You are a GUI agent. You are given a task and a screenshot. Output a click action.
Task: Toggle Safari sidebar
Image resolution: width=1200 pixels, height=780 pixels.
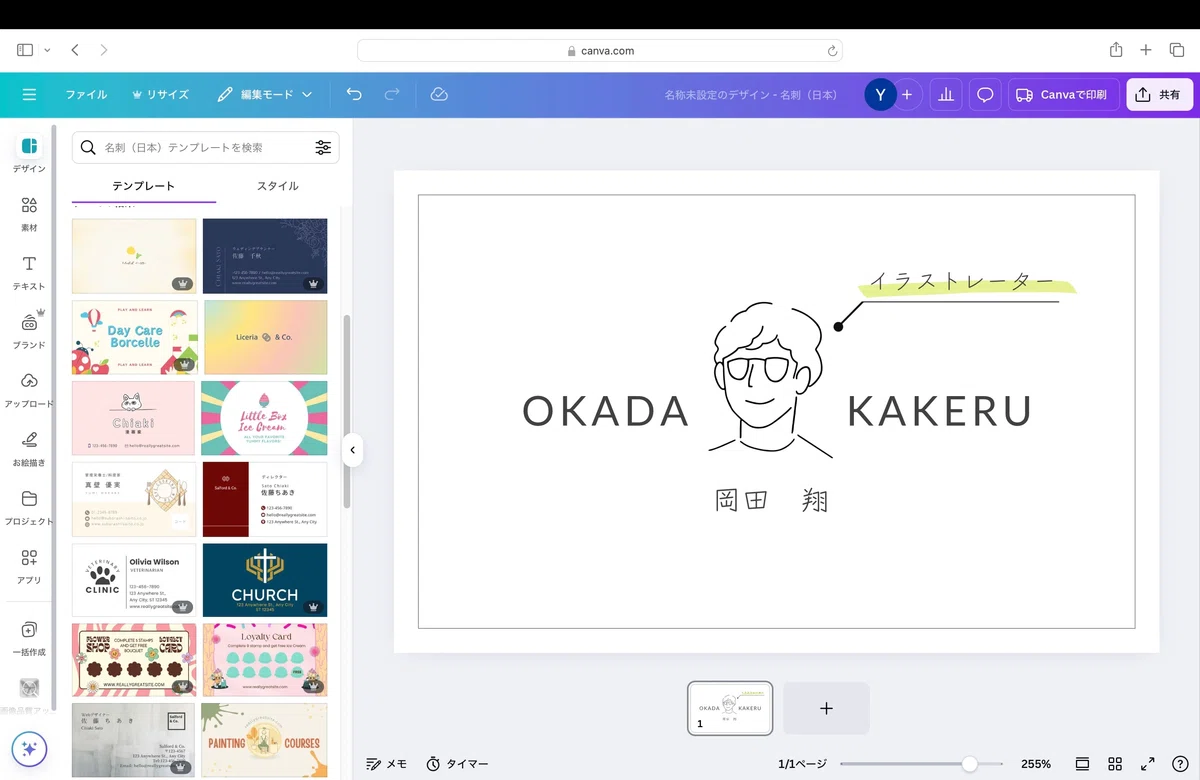25,50
